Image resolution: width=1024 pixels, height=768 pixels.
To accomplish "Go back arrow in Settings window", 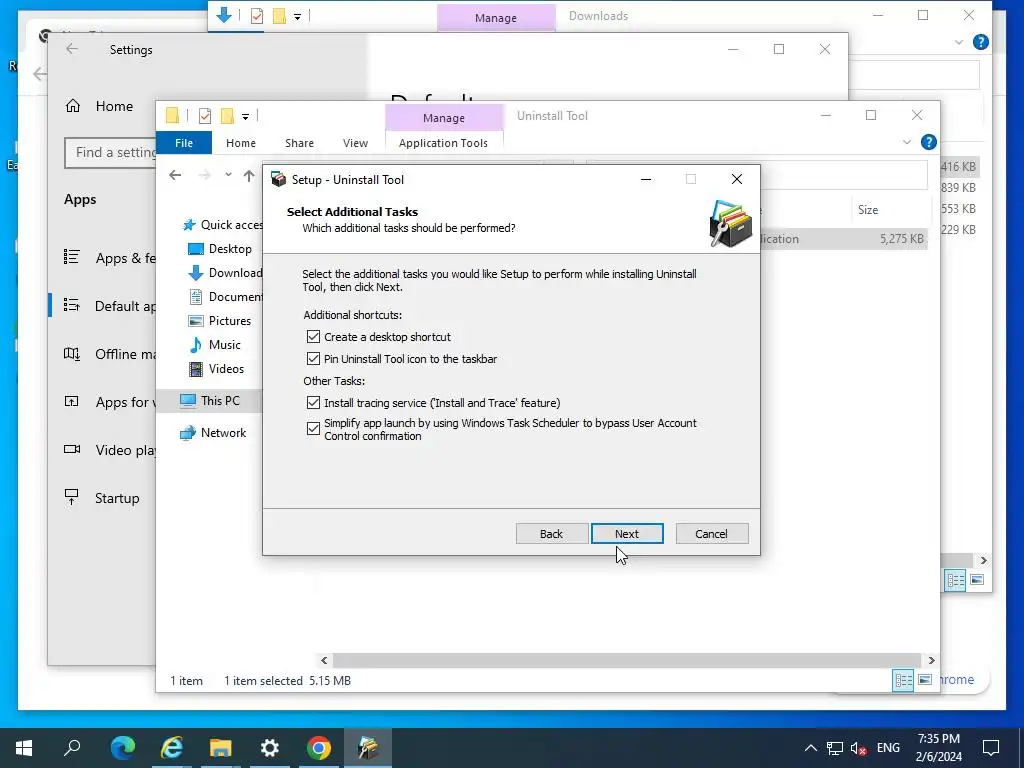I will coord(72,49).
